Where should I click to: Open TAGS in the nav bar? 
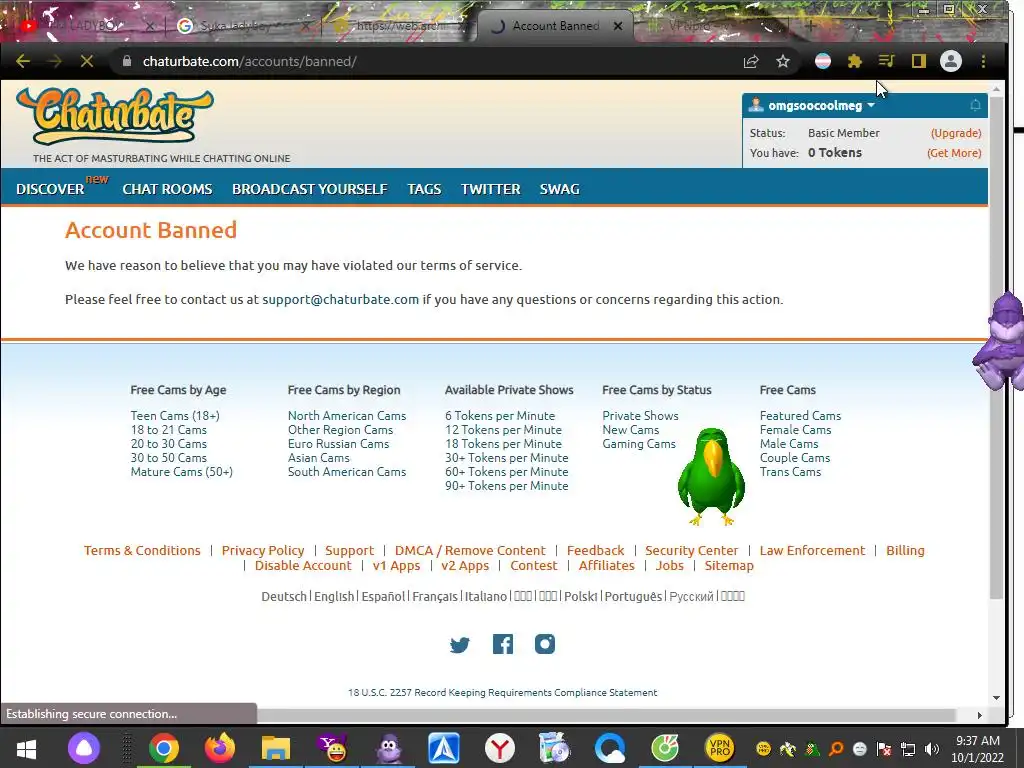[x=424, y=189]
